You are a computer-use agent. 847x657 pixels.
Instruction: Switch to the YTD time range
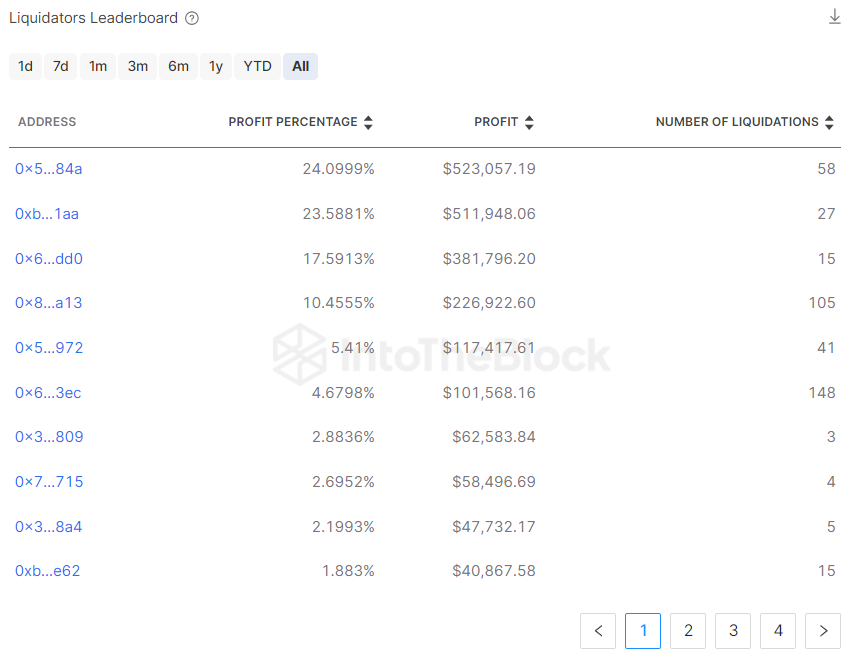258,66
